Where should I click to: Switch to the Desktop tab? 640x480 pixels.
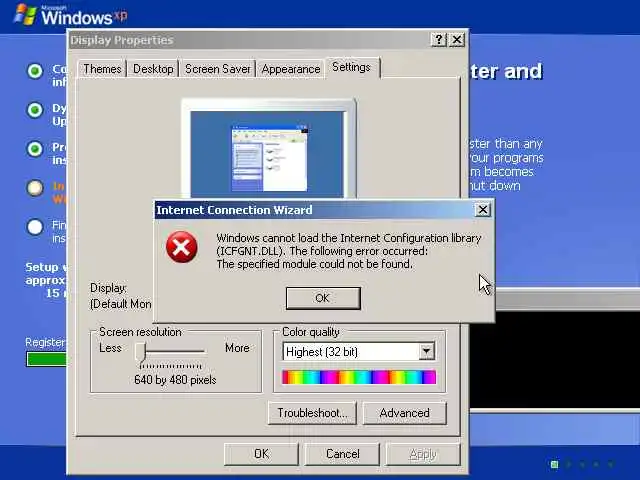click(x=153, y=69)
